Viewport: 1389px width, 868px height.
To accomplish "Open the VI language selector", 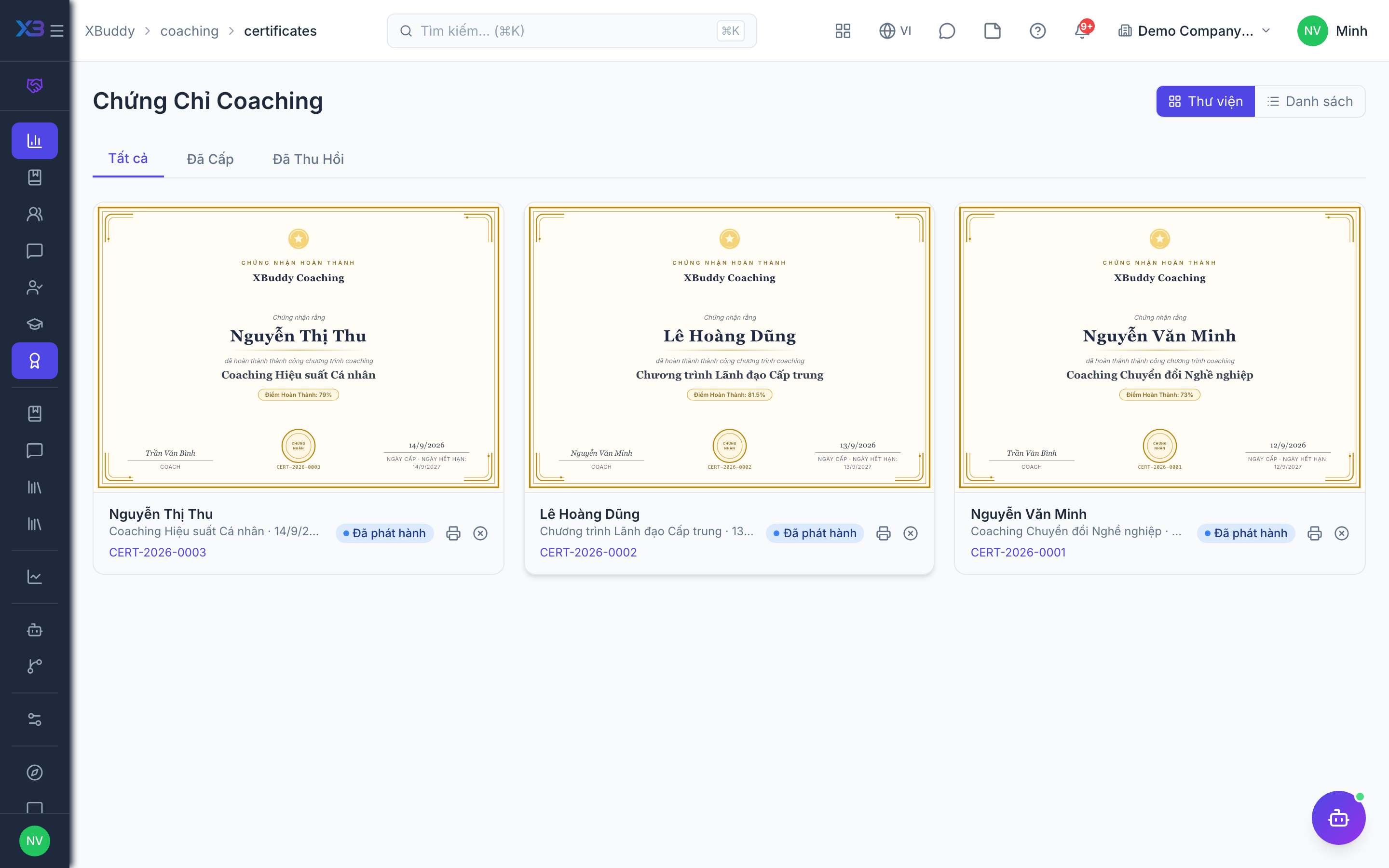I will click(x=895, y=31).
